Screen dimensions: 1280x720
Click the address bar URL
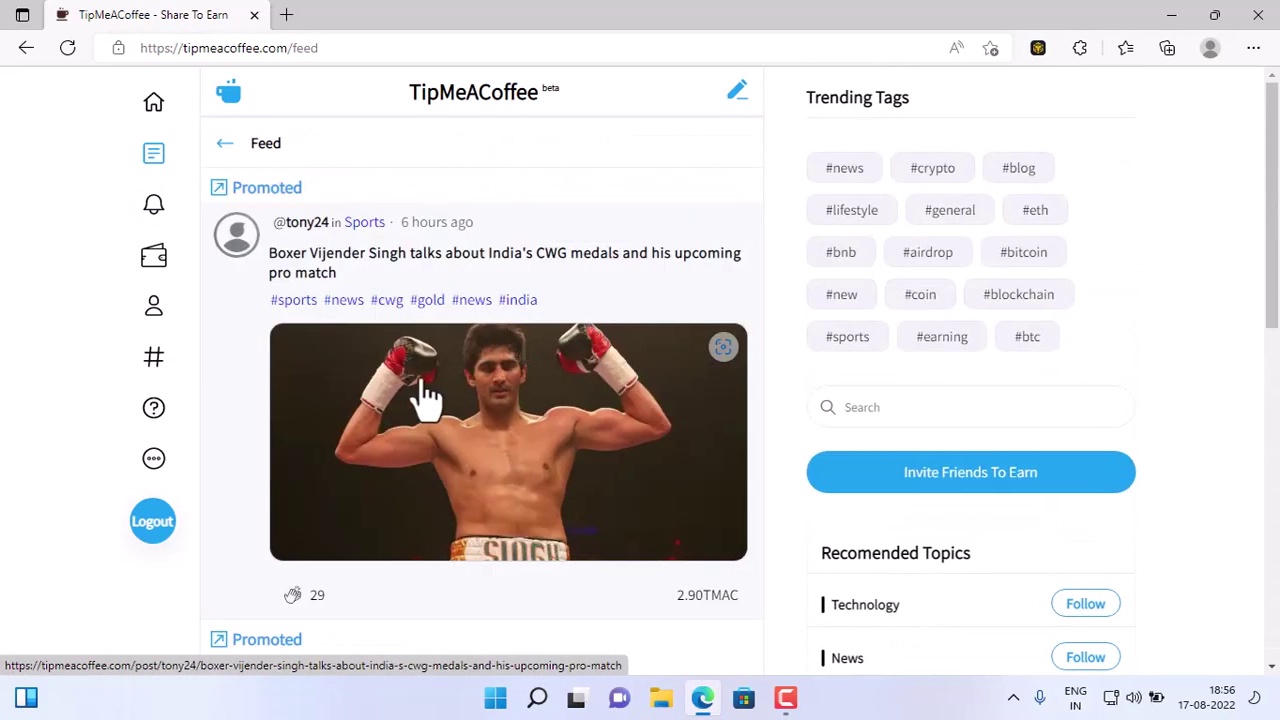point(229,48)
